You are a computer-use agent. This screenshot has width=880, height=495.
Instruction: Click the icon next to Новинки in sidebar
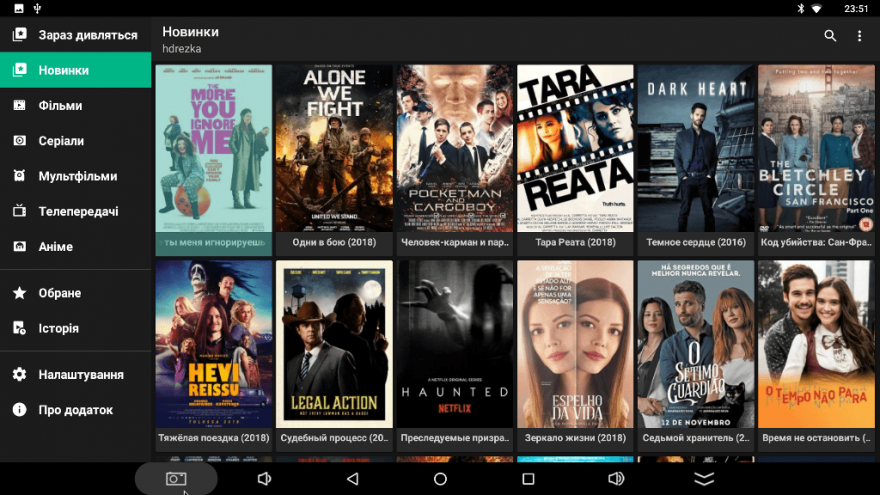20,70
